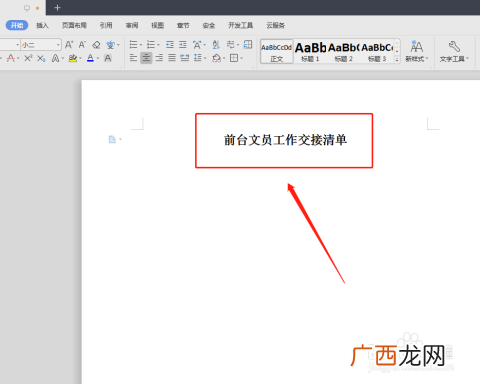Expand the styles gallery with bottom arrow

pyautogui.click(x=397, y=60)
